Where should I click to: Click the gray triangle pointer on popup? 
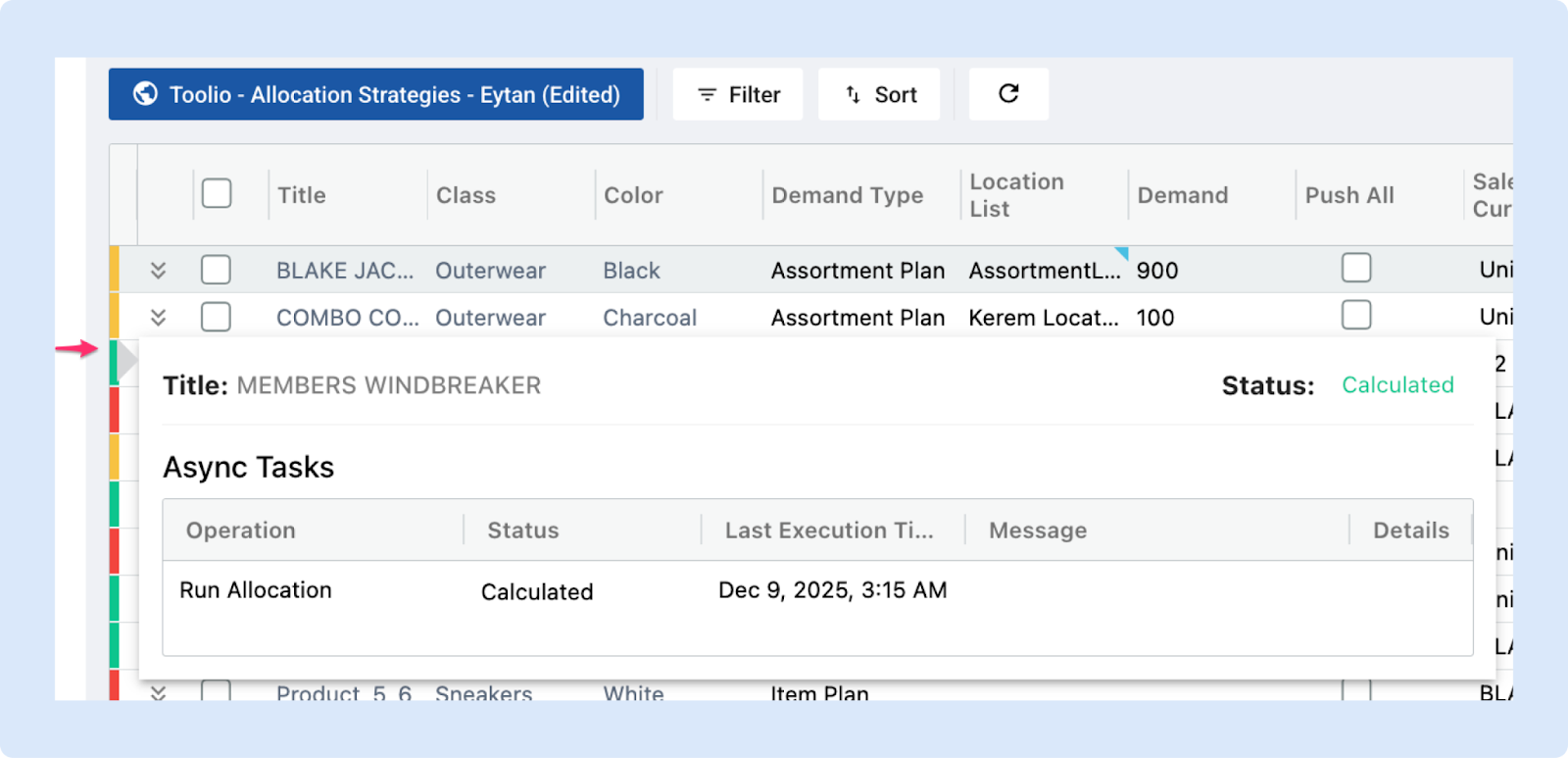tap(128, 361)
